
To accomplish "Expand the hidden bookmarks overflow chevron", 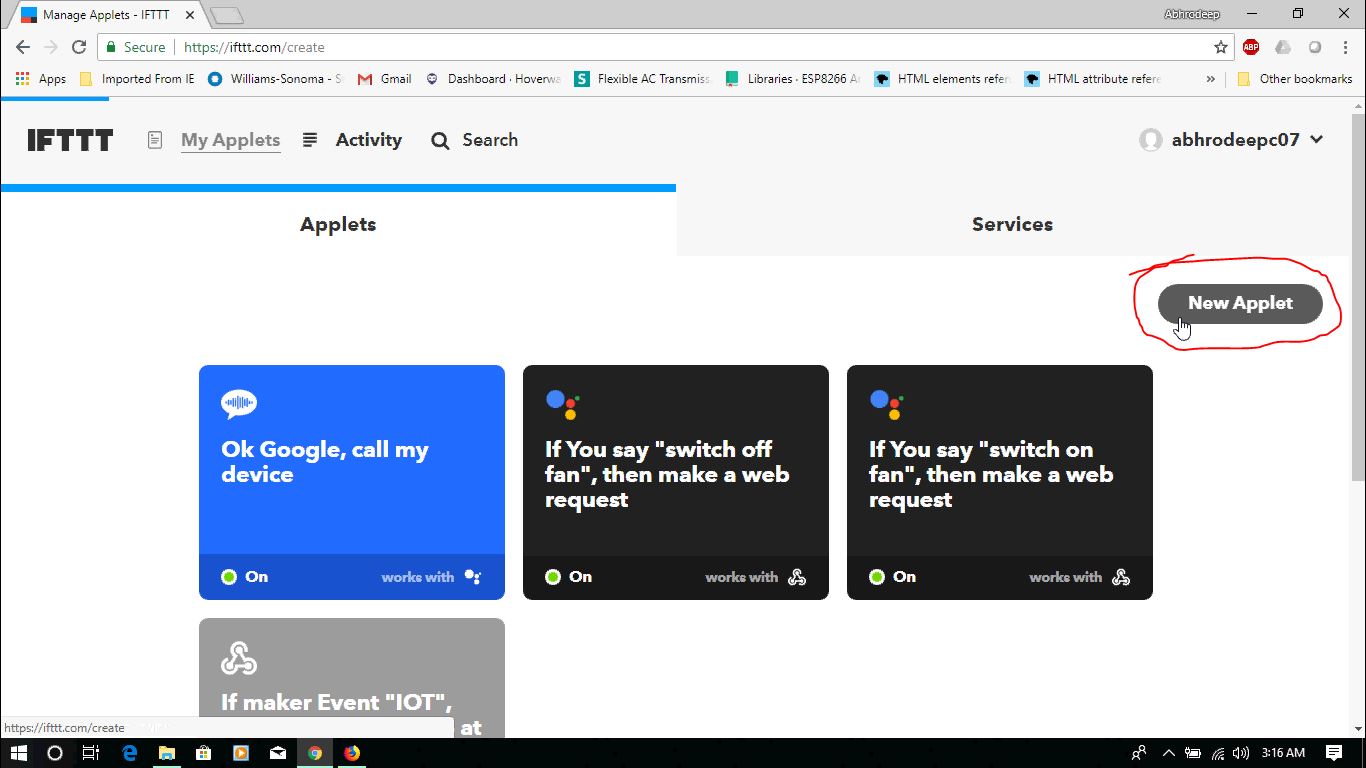I will 1211,79.
